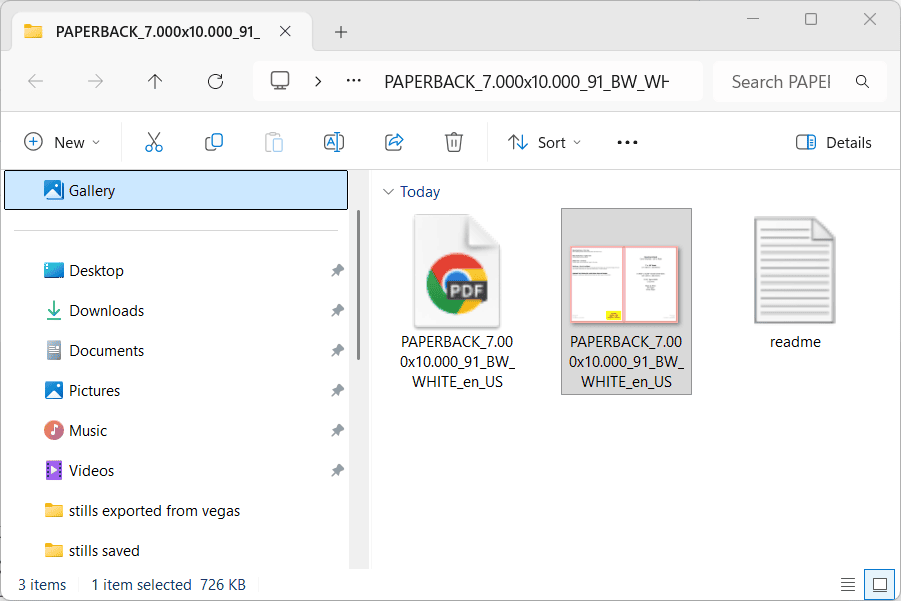Click the This PC monitor icon
Viewport: 901px width, 601px height.
pyautogui.click(x=280, y=81)
